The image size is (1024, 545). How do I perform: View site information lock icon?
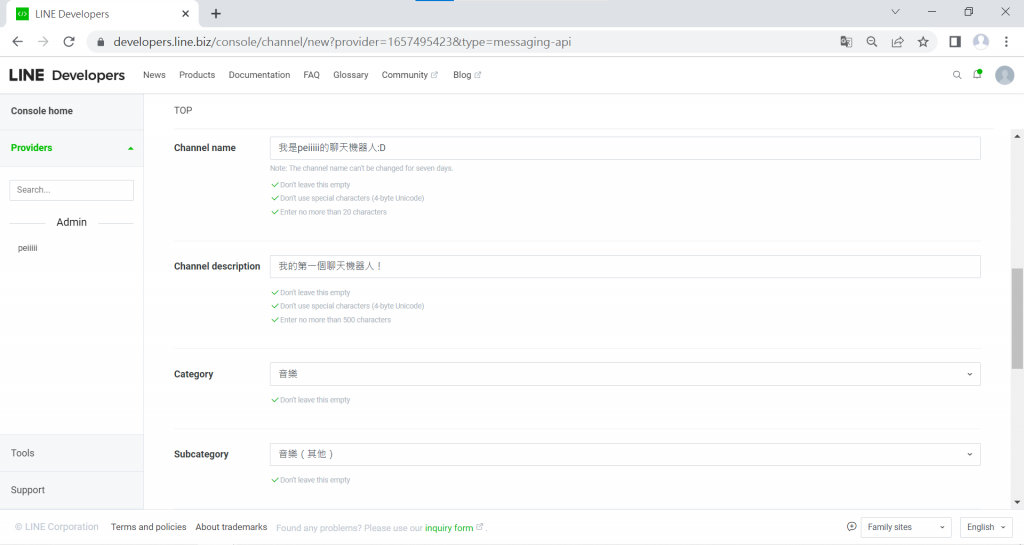tap(100, 42)
